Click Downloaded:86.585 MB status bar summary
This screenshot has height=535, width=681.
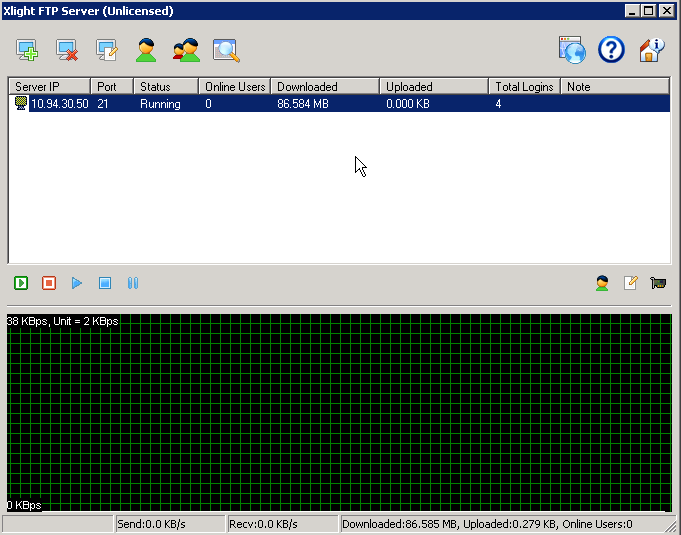[x=487, y=524]
